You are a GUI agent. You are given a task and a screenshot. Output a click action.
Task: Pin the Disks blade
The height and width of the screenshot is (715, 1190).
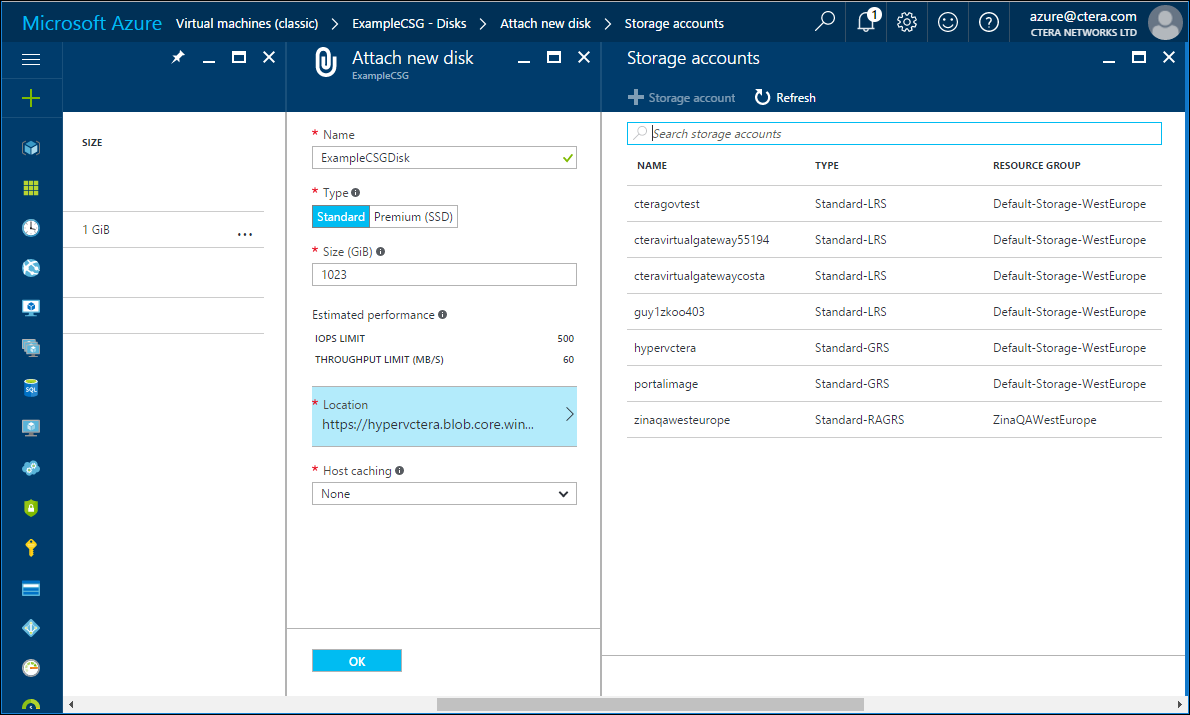coord(178,57)
